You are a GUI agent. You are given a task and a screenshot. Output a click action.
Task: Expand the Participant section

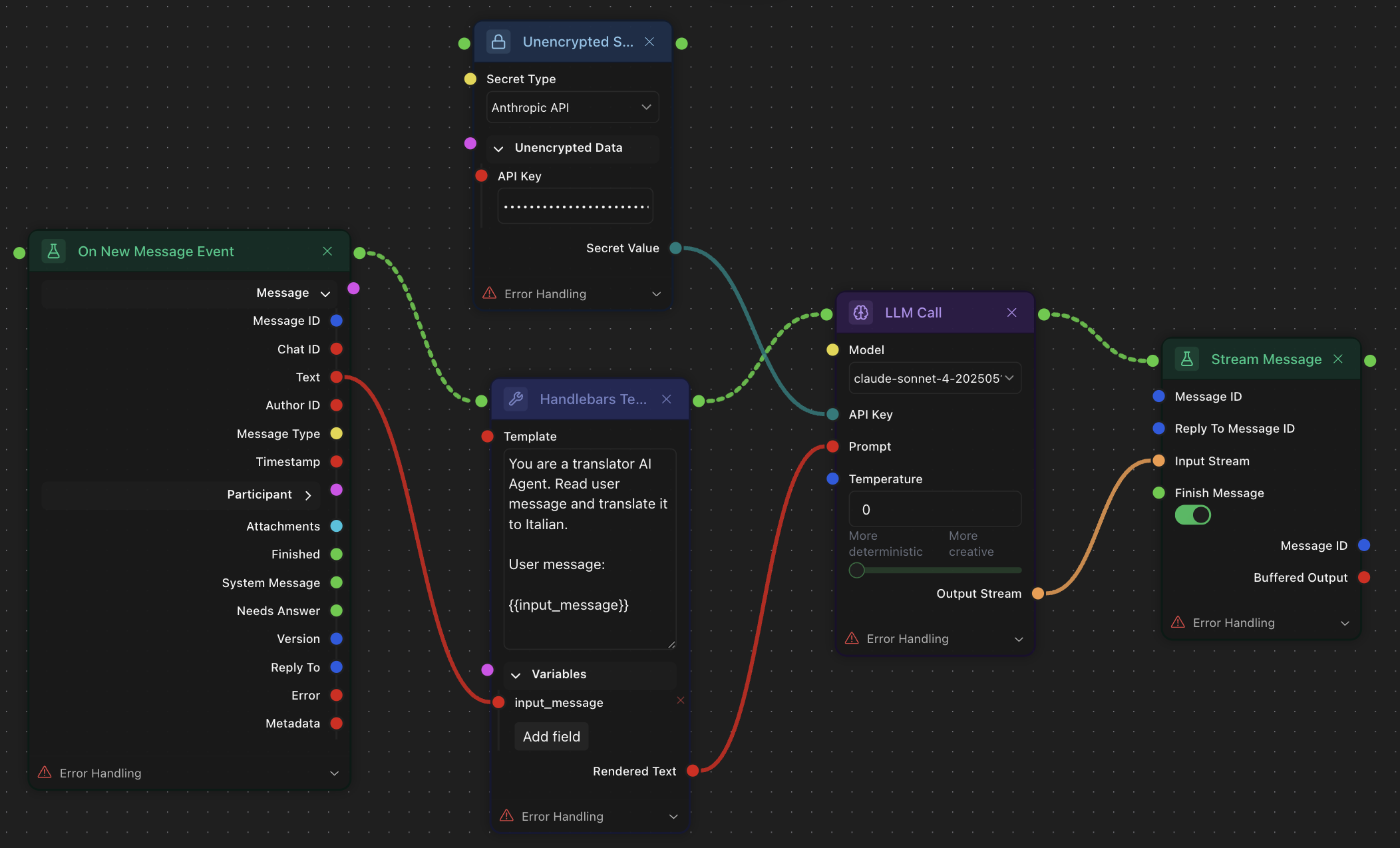pos(308,495)
